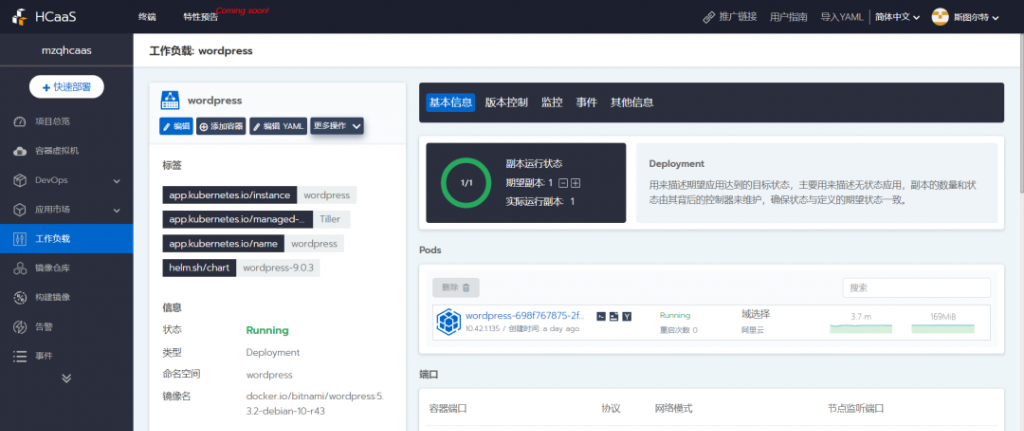Click the 应用市场 box icon
Image resolution: width=1024 pixels, height=431 pixels.
(20, 210)
